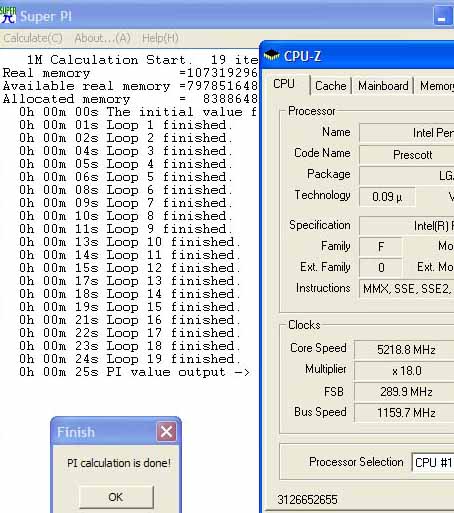The height and width of the screenshot is (513, 454).
Task: Click the 'Real memory' line
Action: click(130, 73)
